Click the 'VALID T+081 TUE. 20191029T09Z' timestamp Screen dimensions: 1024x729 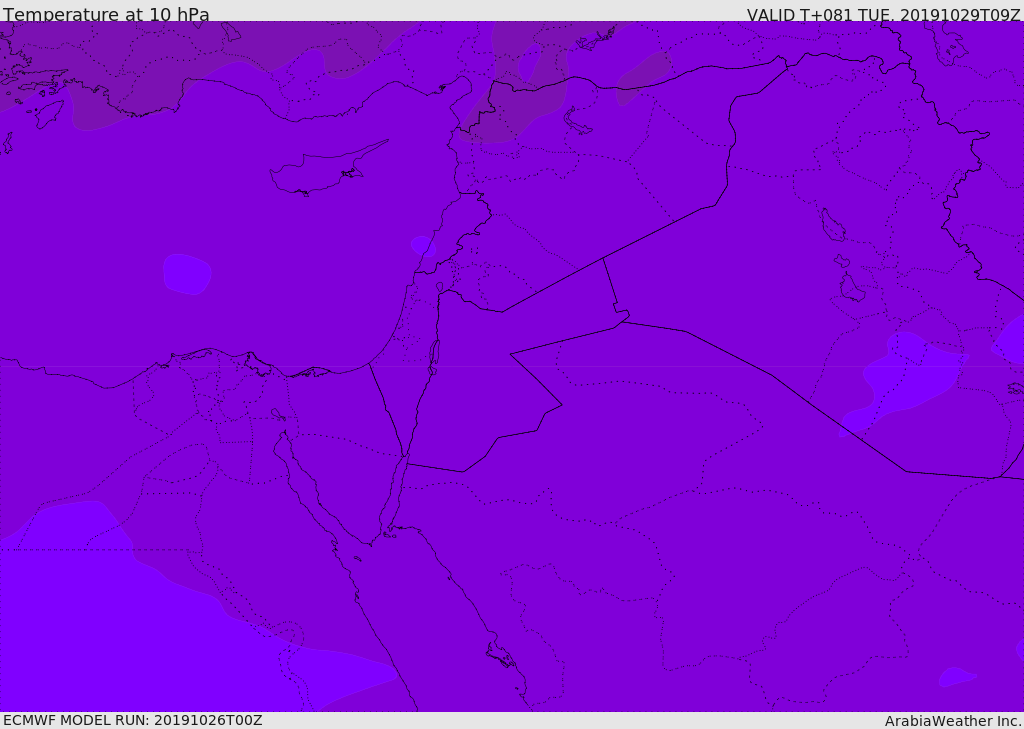(x=884, y=14)
